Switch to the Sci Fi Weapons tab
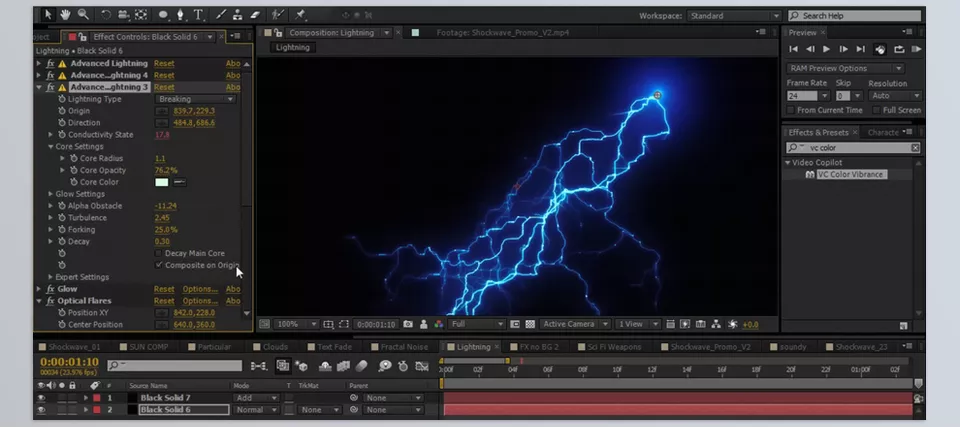This screenshot has height=427, width=960. coord(613,347)
